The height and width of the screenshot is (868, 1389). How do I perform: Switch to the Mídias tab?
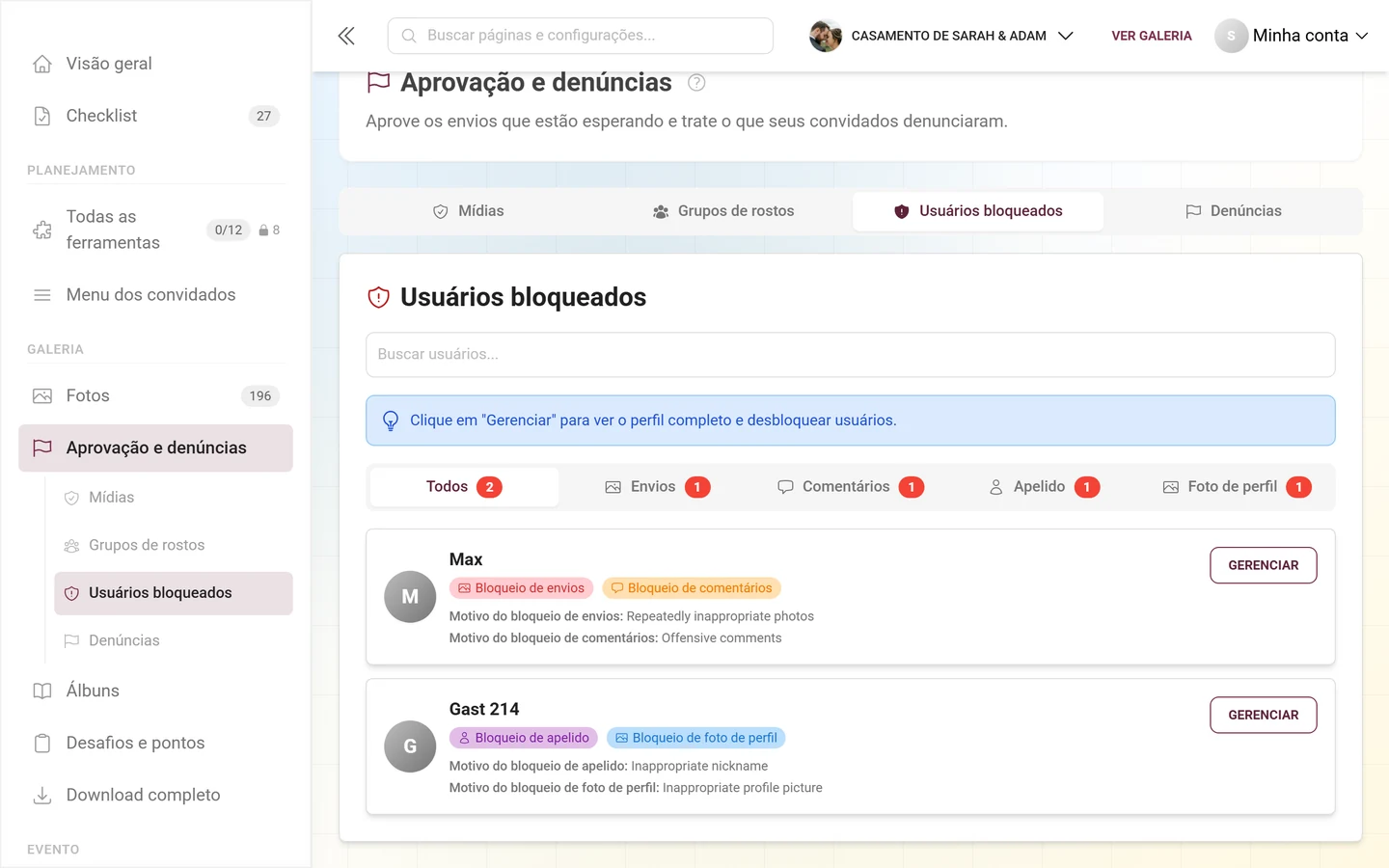469,211
